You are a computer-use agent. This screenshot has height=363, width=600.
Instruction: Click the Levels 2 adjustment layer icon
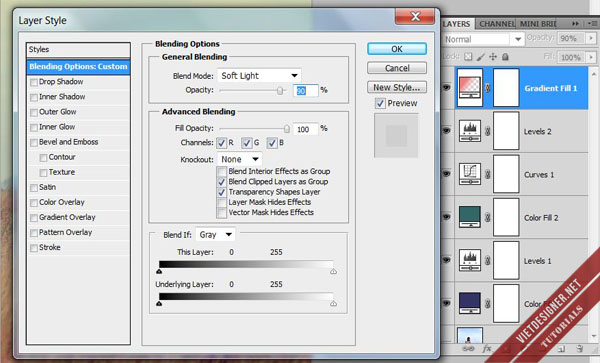pyautogui.click(x=470, y=131)
